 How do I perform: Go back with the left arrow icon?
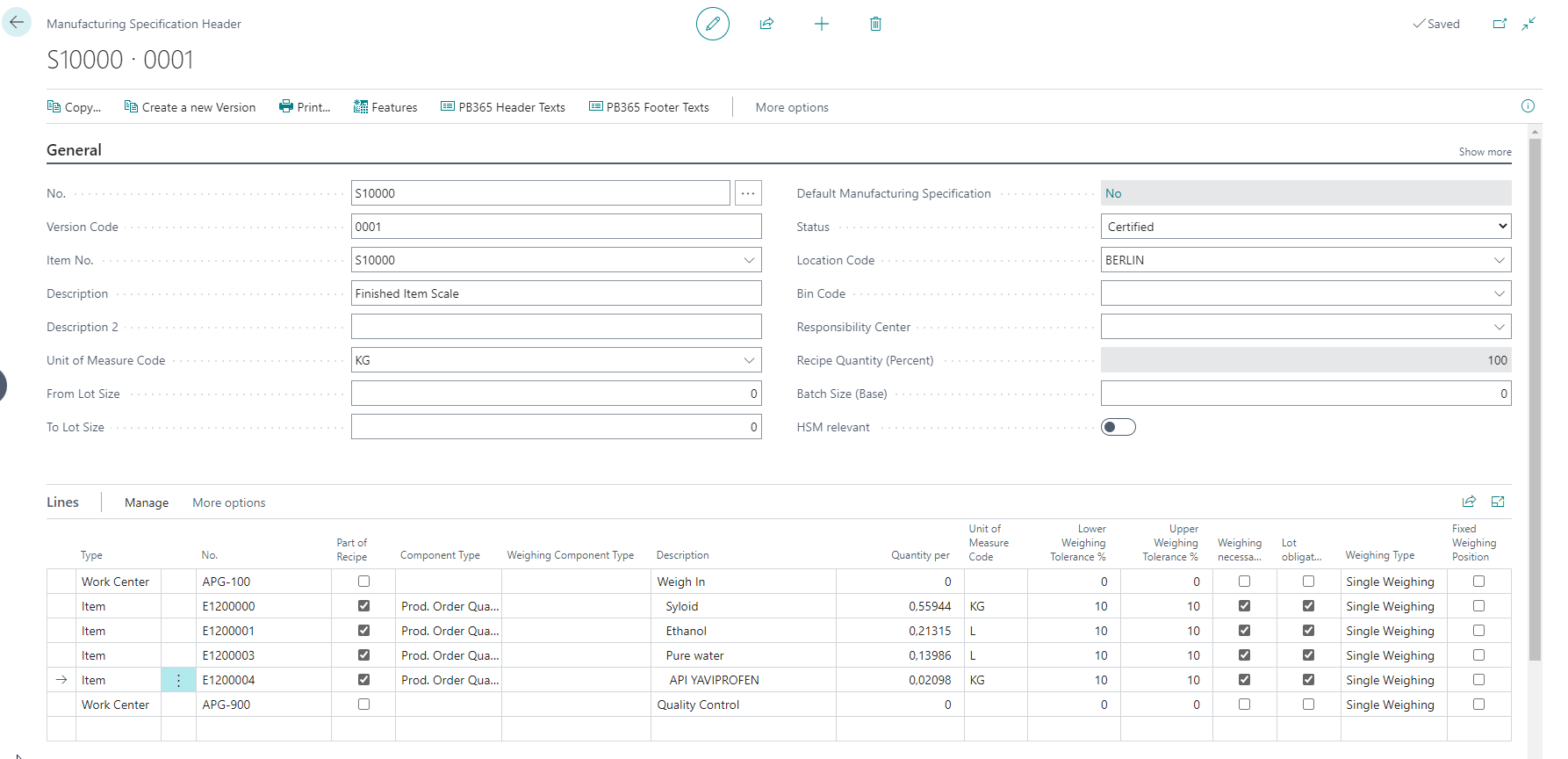click(17, 23)
